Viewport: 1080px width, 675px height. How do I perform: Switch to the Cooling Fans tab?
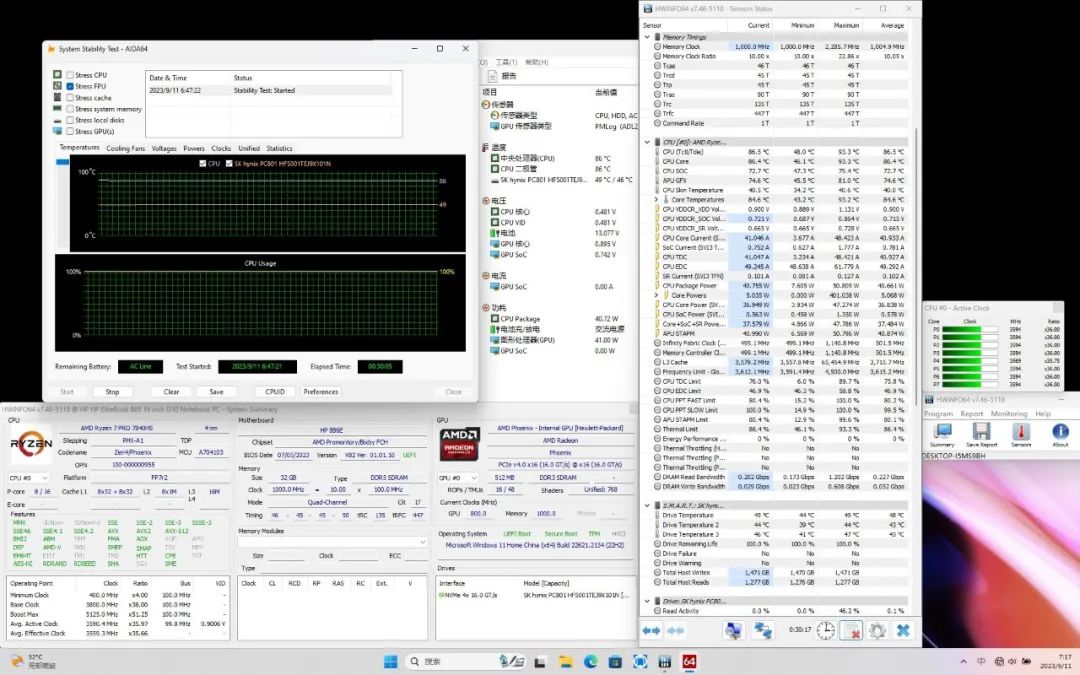pyautogui.click(x=125, y=148)
